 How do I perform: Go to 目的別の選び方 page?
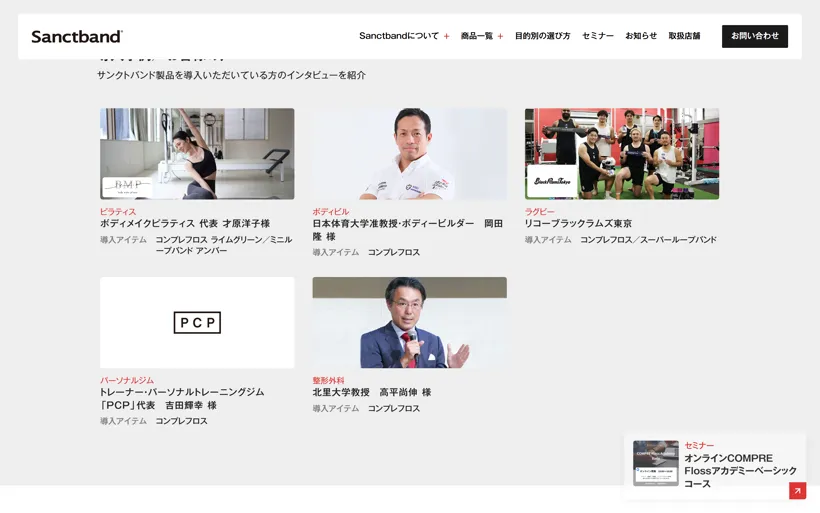(542, 36)
